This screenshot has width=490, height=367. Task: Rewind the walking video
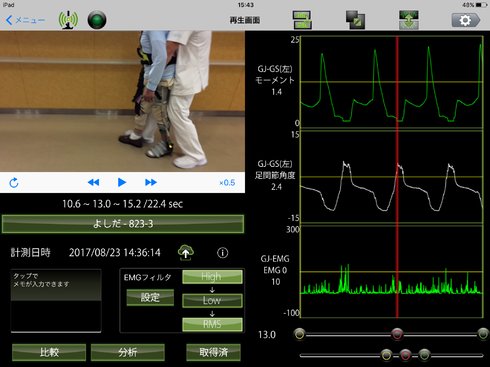coord(93,182)
